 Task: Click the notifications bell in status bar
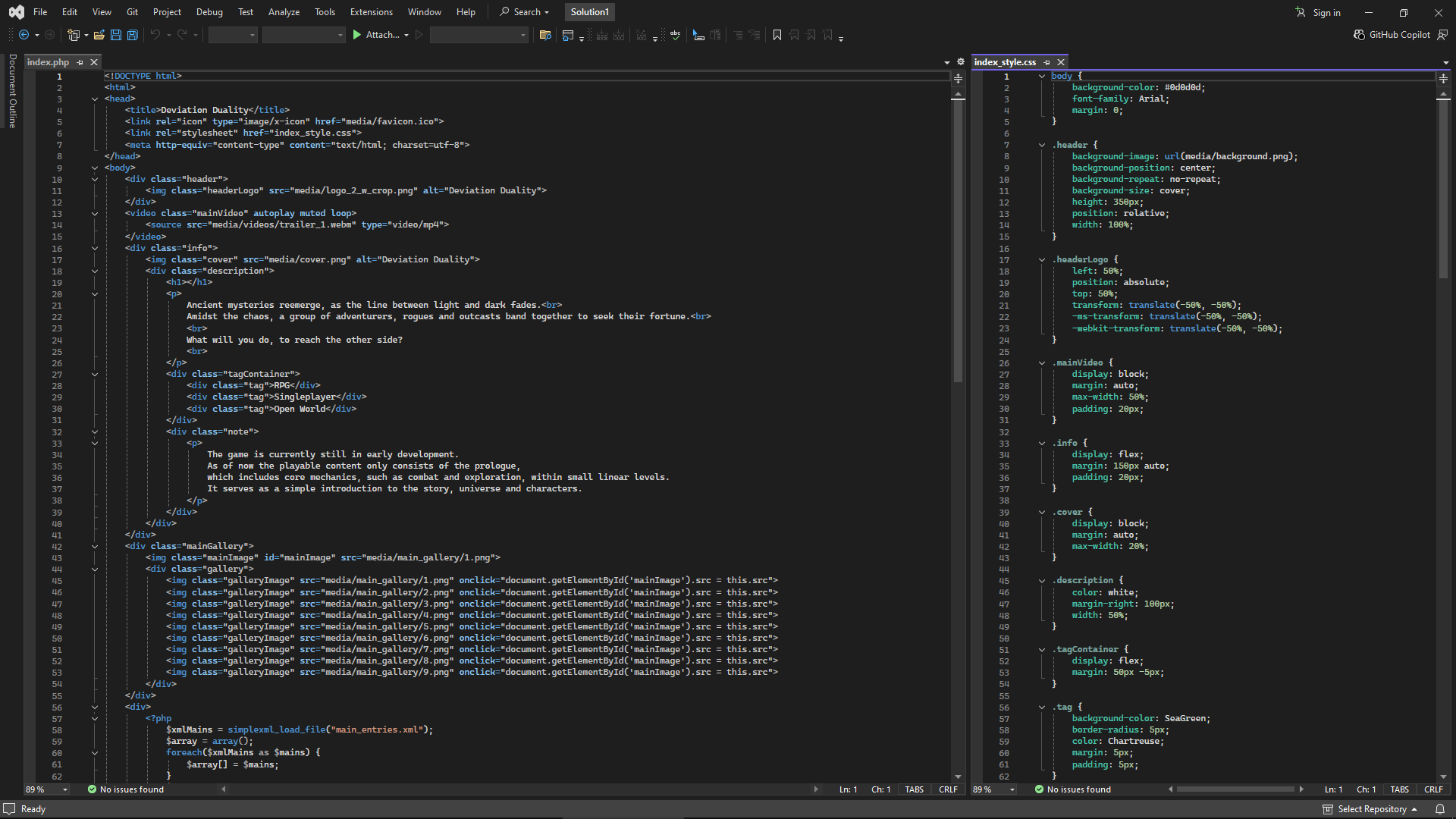coord(1439,809)
